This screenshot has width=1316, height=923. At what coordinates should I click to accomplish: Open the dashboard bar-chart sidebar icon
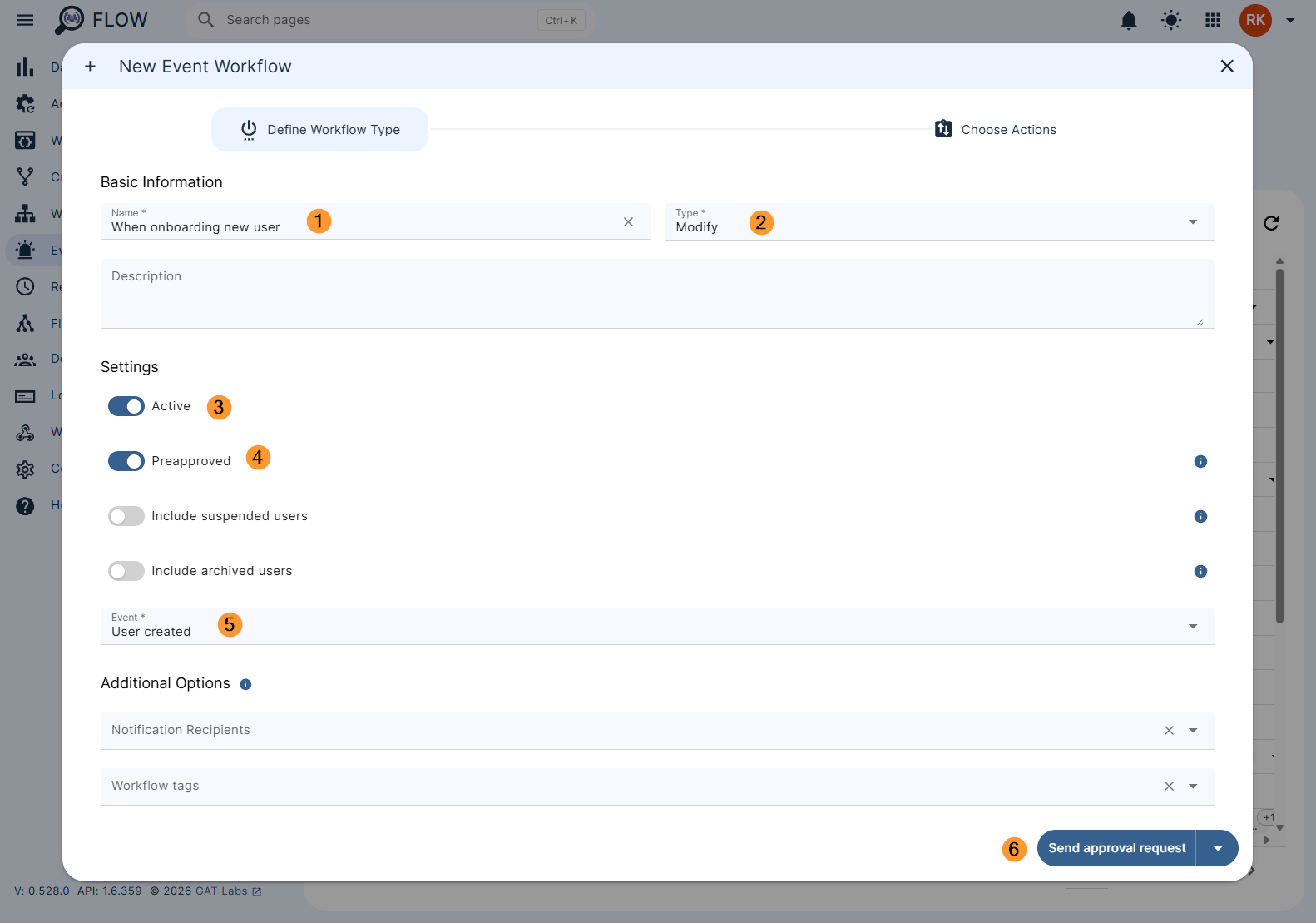(x=25, y=67)
